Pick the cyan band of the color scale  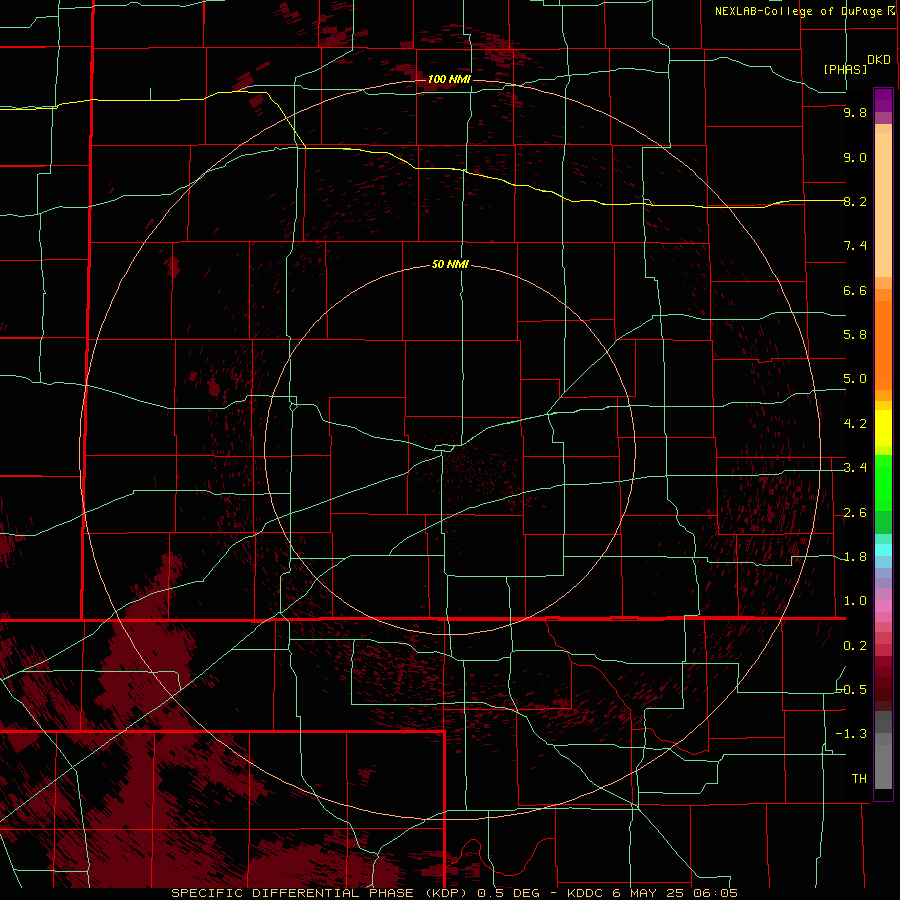click(883, 549)
